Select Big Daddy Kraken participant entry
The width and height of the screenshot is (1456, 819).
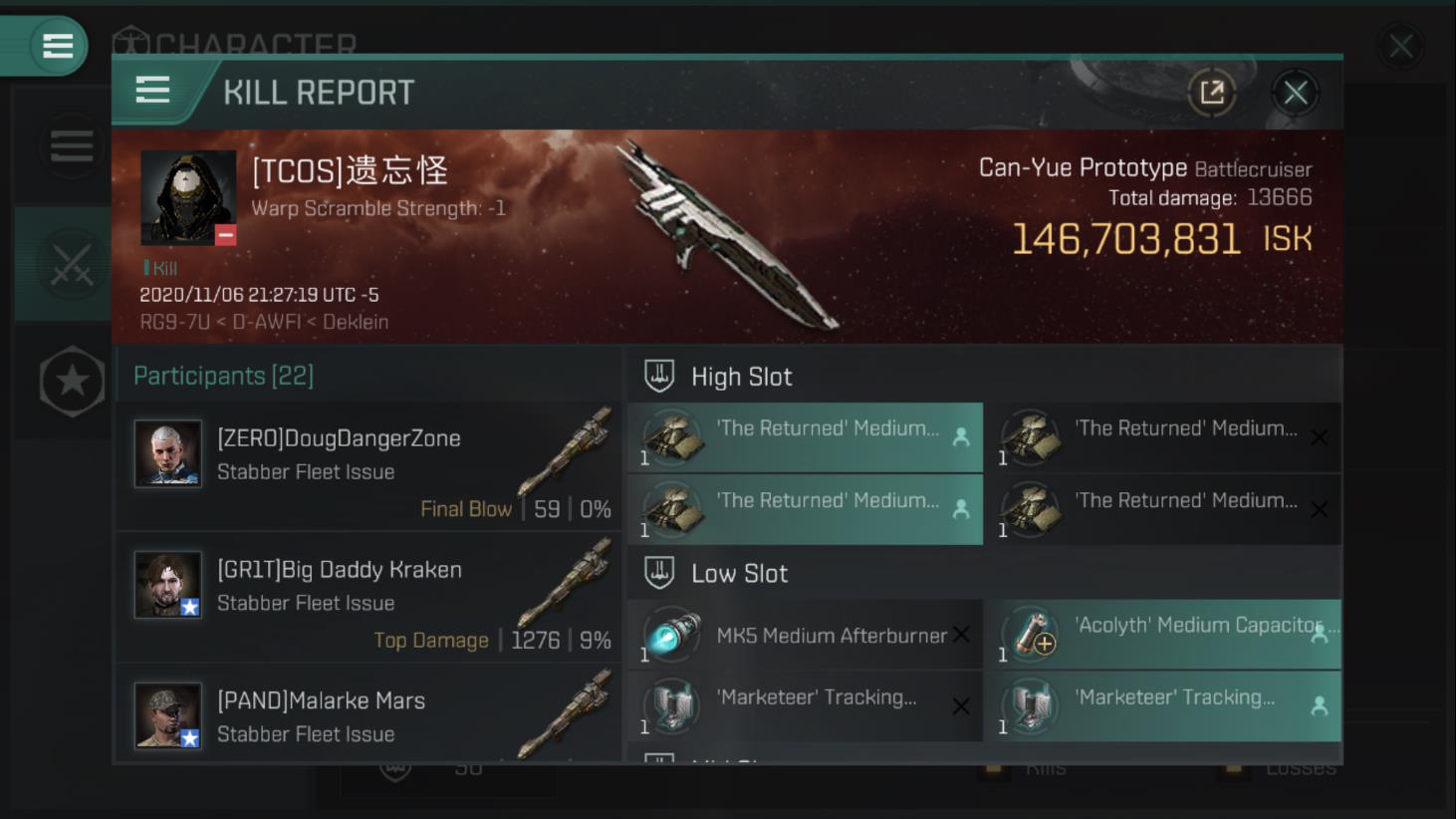pyautogui.click(x=368, y=597)
